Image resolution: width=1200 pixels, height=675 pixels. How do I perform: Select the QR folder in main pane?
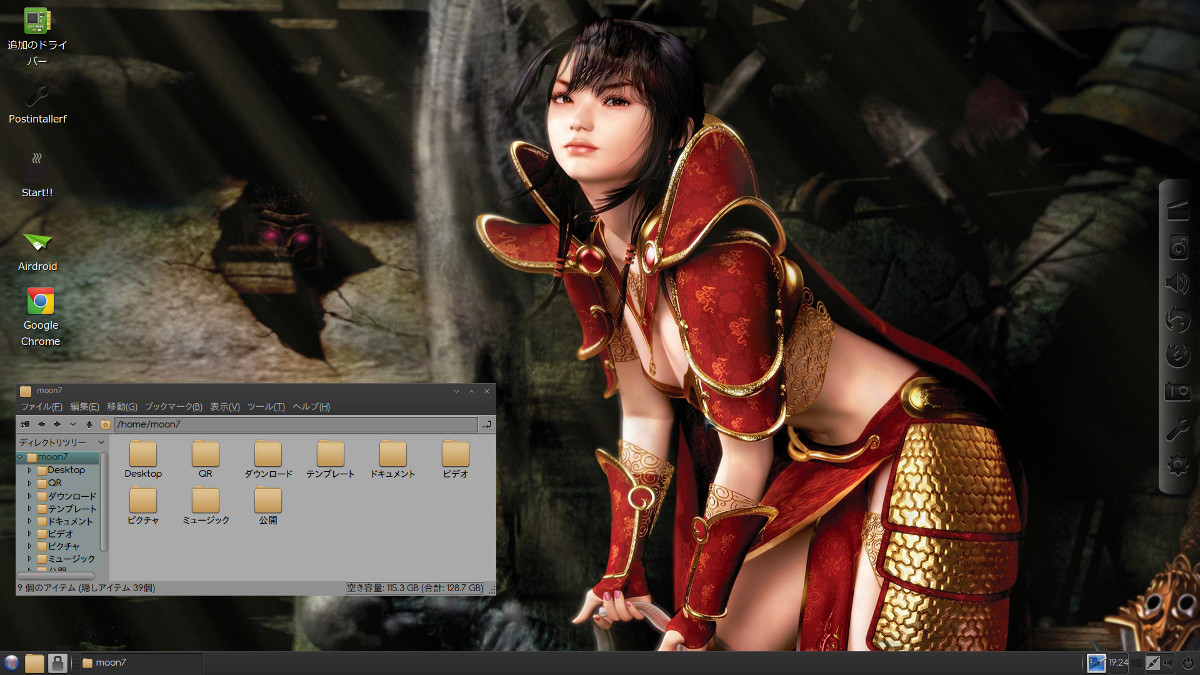tap(205, 460)
